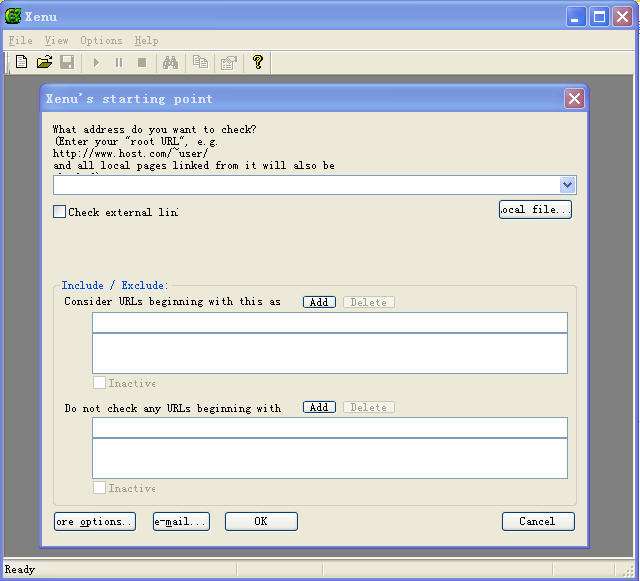Open Find with the binoculars icon
This screenshot has width=640, height=581.
(x=170, y=62)
